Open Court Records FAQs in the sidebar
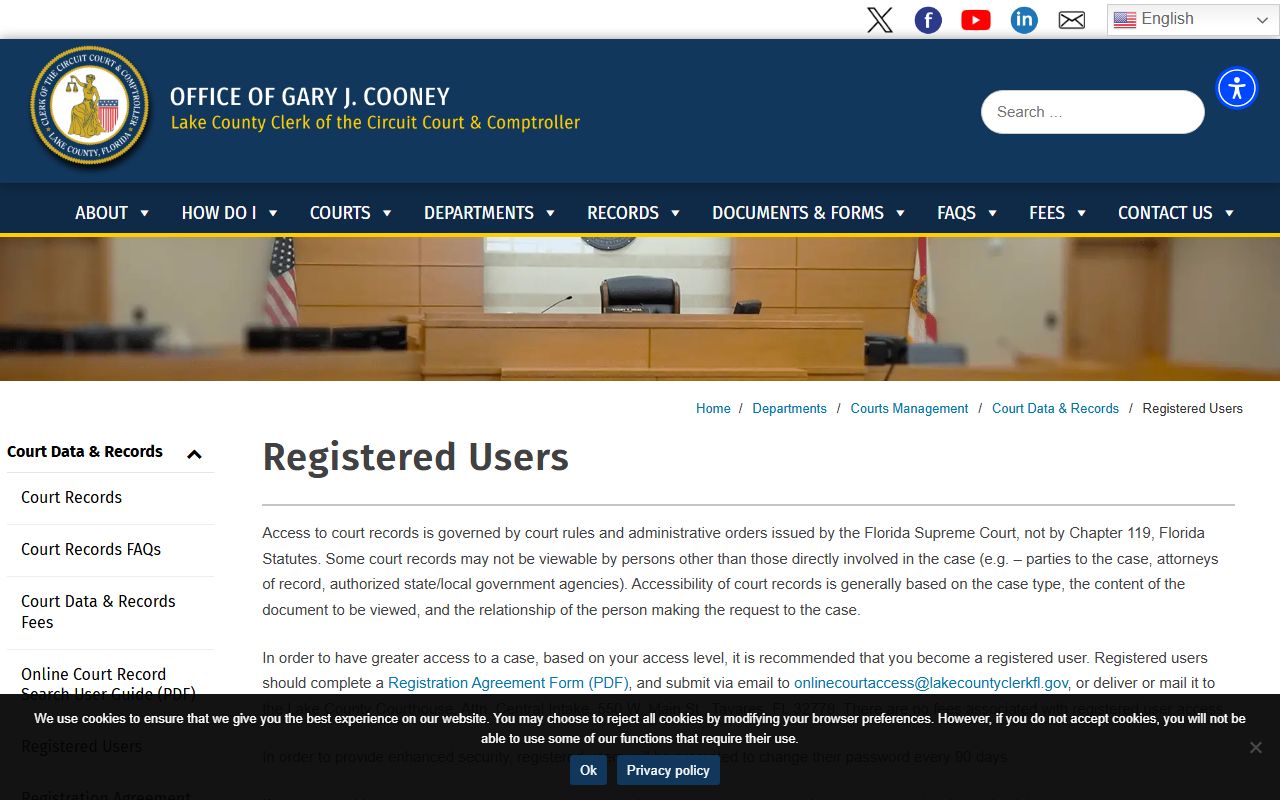1280x800 pixels. tap(91, 549)
